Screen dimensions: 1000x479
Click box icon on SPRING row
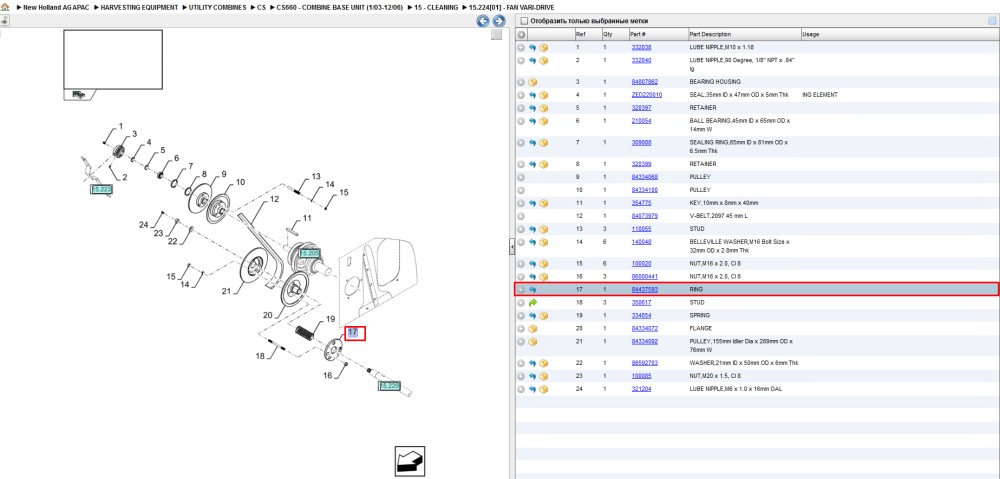(543, 316)
